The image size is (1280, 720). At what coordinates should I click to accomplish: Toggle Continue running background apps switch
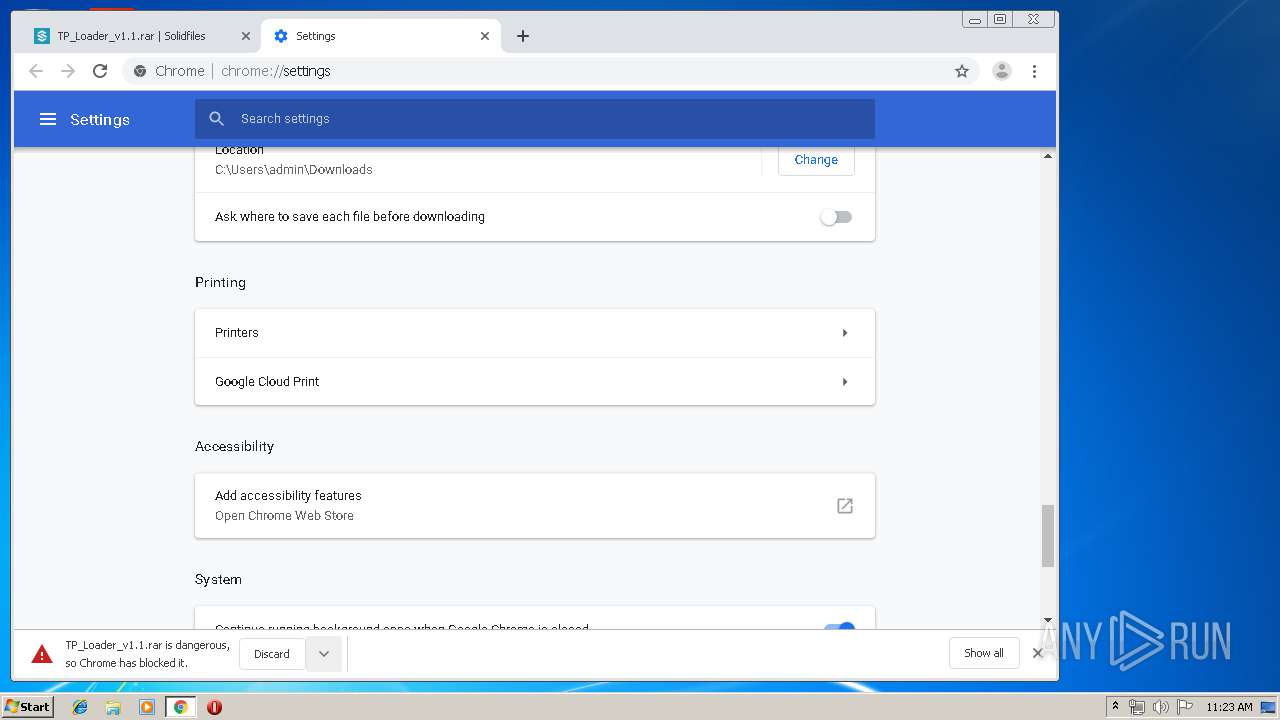(838, 627)
